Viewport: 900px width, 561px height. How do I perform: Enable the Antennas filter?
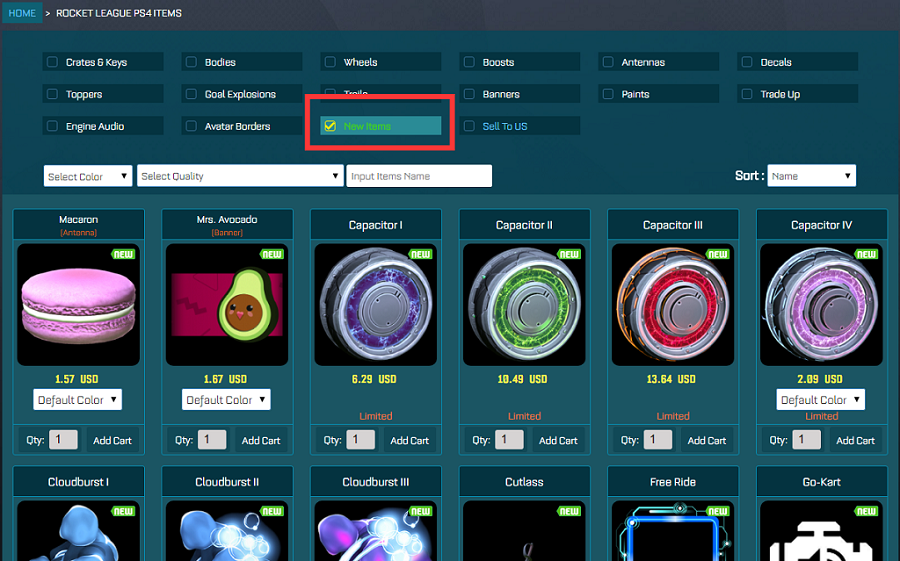tap(608, 61)
